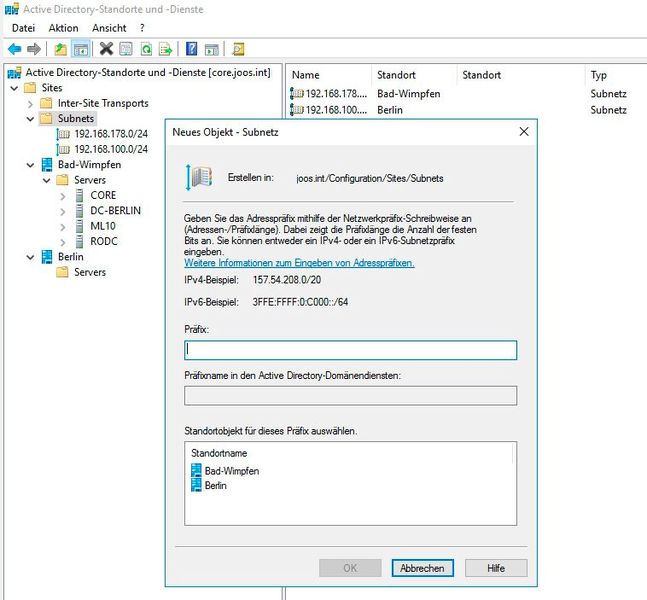The width and height of the screenshot is (647, 600).
Task: Click the black X delete icon
Action: (x=106, y=49)
